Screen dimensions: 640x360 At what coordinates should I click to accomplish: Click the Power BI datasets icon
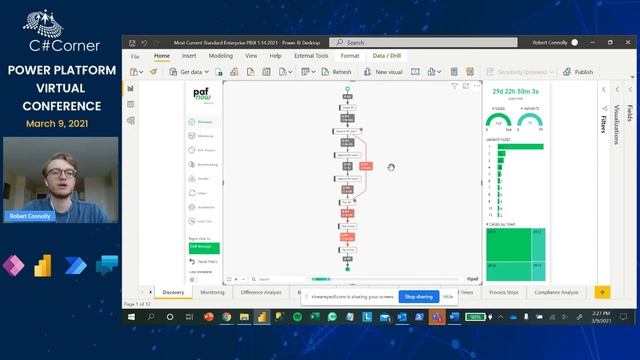(234, 72)
